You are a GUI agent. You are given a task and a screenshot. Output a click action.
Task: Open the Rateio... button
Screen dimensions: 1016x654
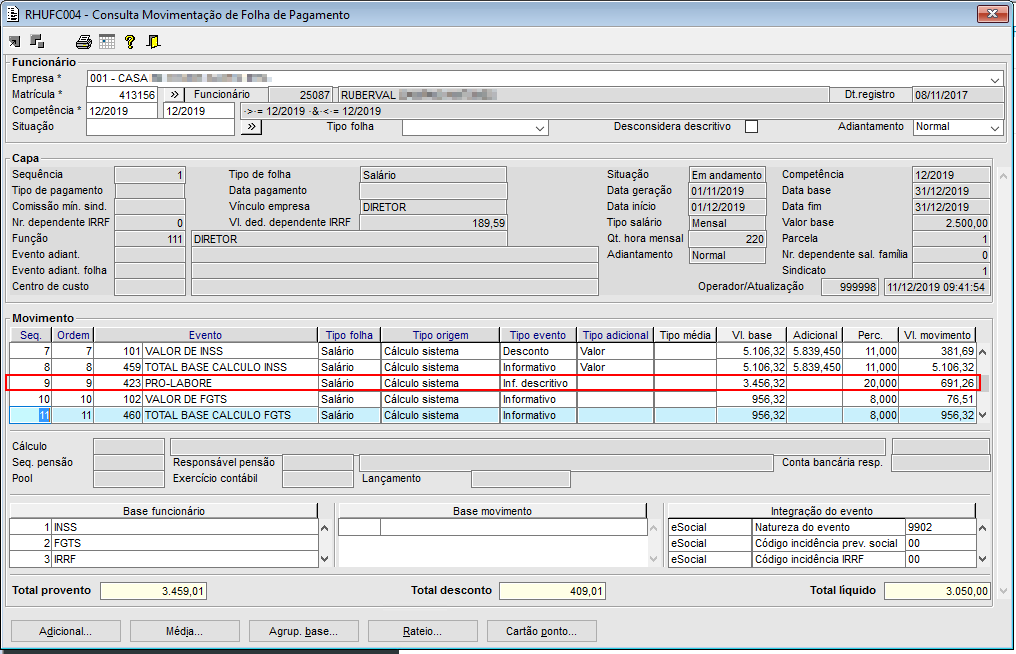coord(423,631)
